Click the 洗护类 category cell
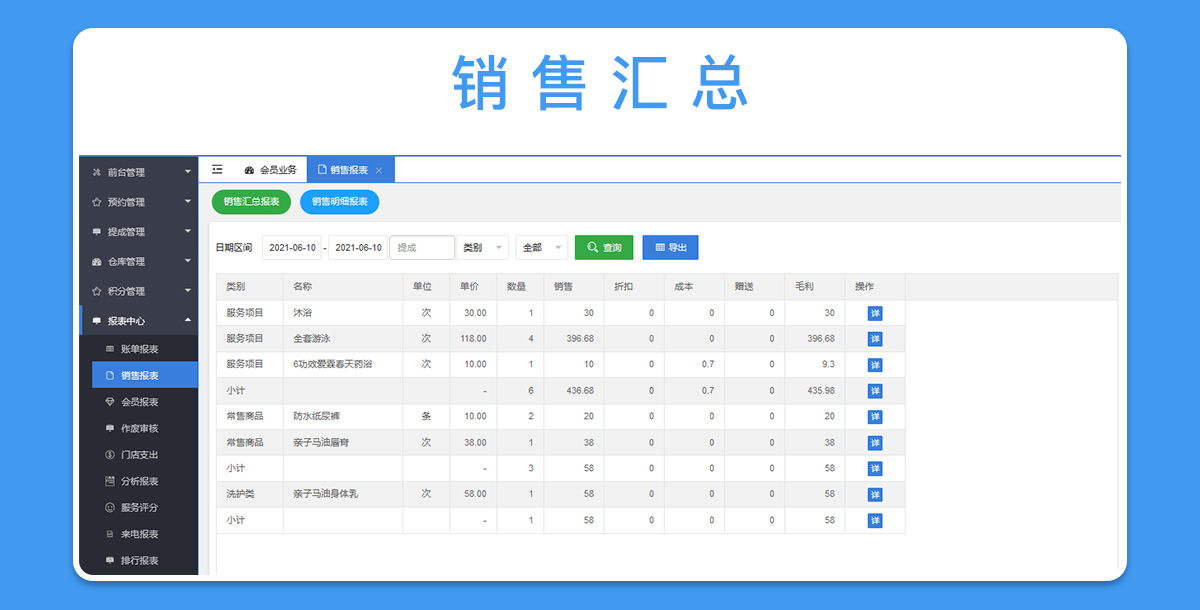This screenshot has height=610, width=1200. tap(250, 495)
